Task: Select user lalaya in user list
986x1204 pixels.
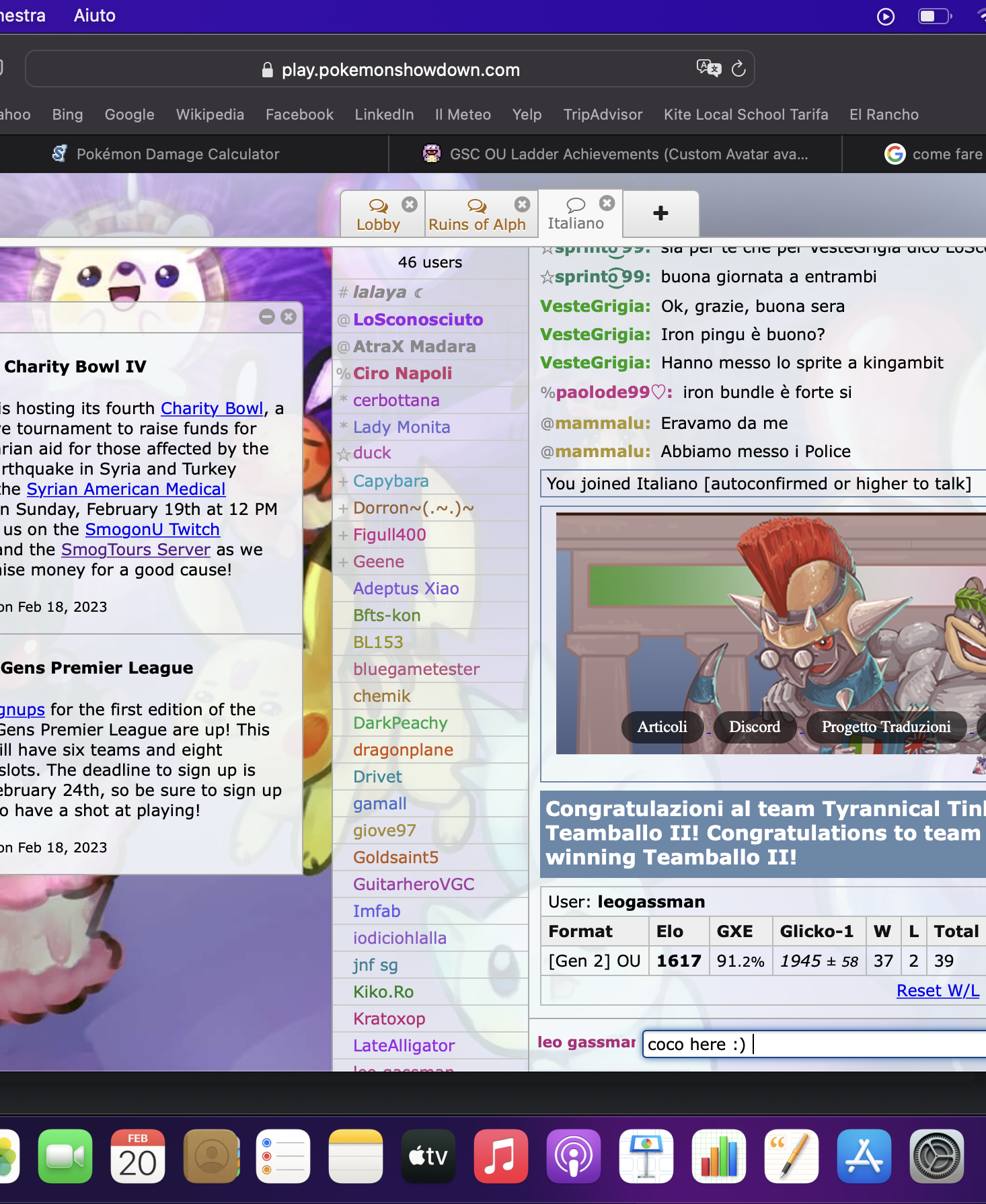Action: click(430, 292)
